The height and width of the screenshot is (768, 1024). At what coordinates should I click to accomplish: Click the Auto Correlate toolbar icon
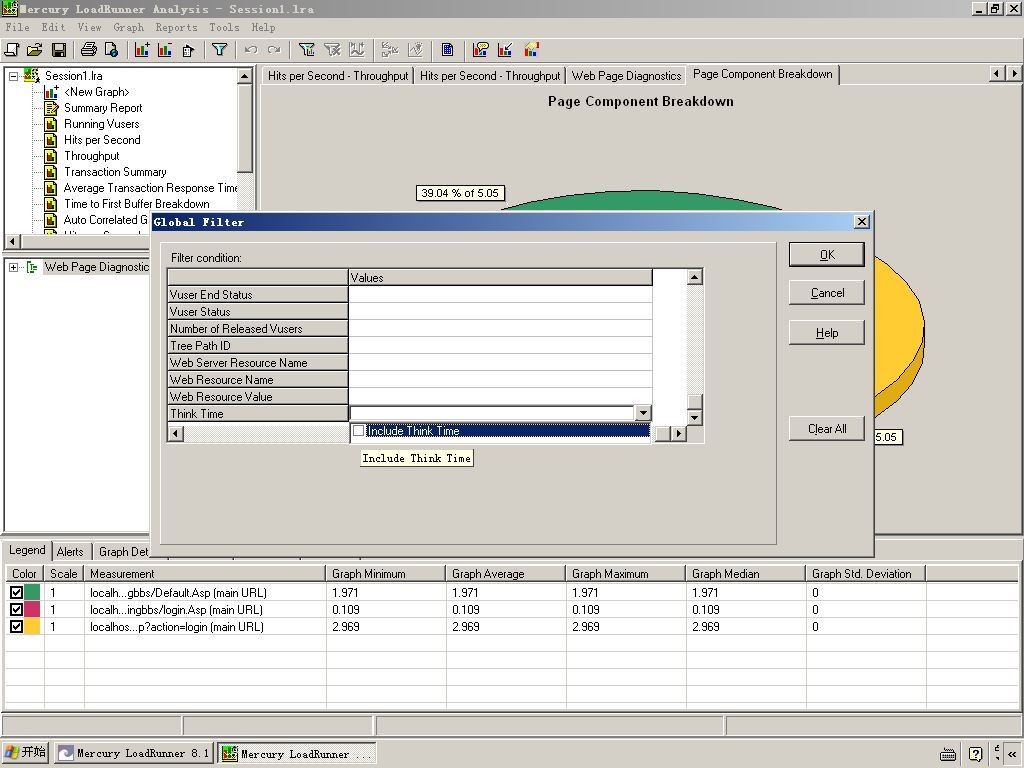coord(415,50)
